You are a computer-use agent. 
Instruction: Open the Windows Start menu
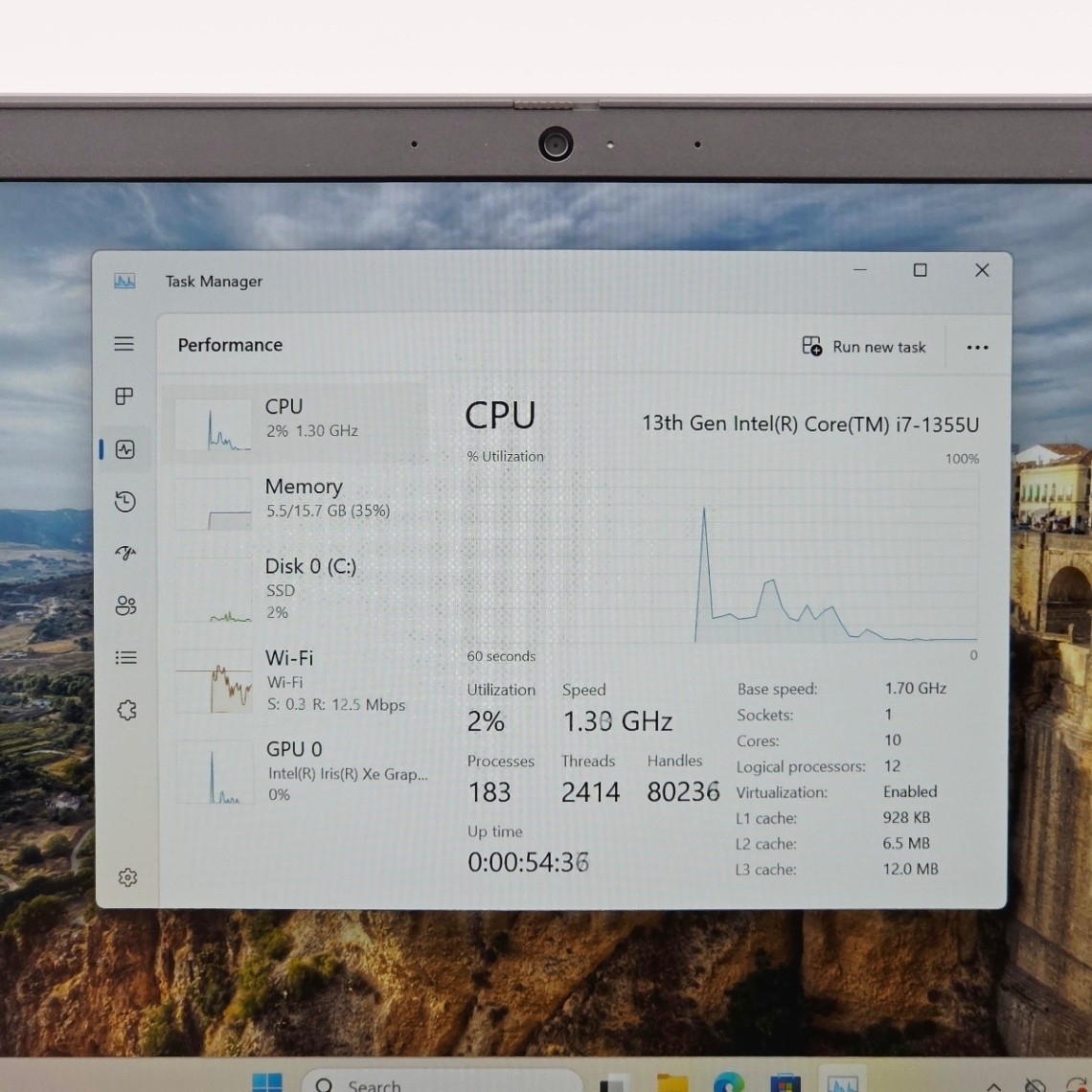click(x=267, y=1083)
